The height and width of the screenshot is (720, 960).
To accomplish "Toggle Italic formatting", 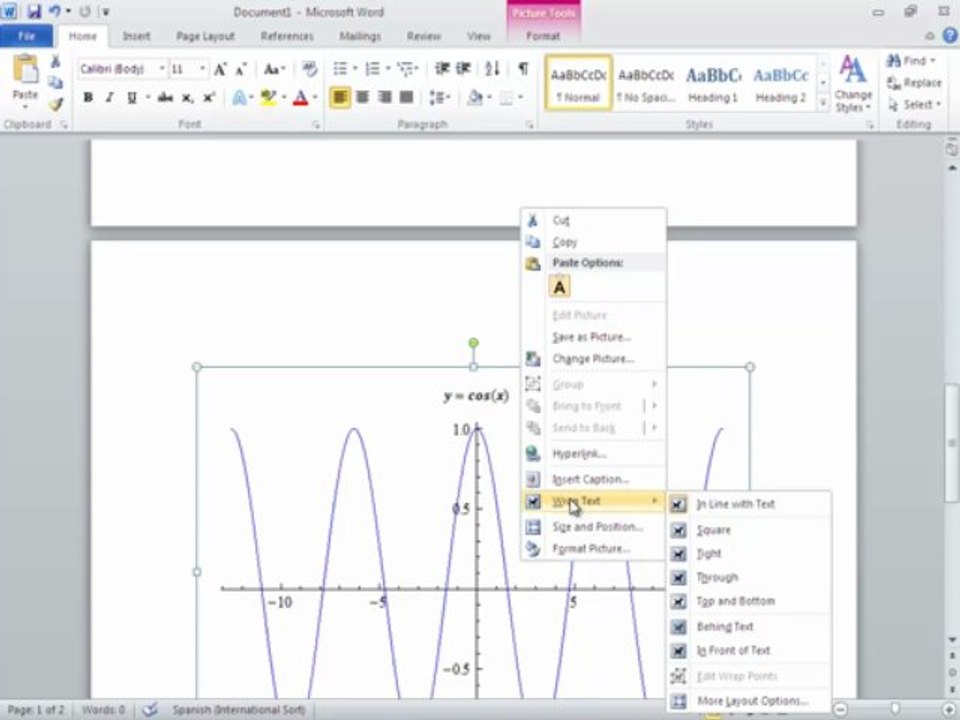I will click(x=110, y=97).
